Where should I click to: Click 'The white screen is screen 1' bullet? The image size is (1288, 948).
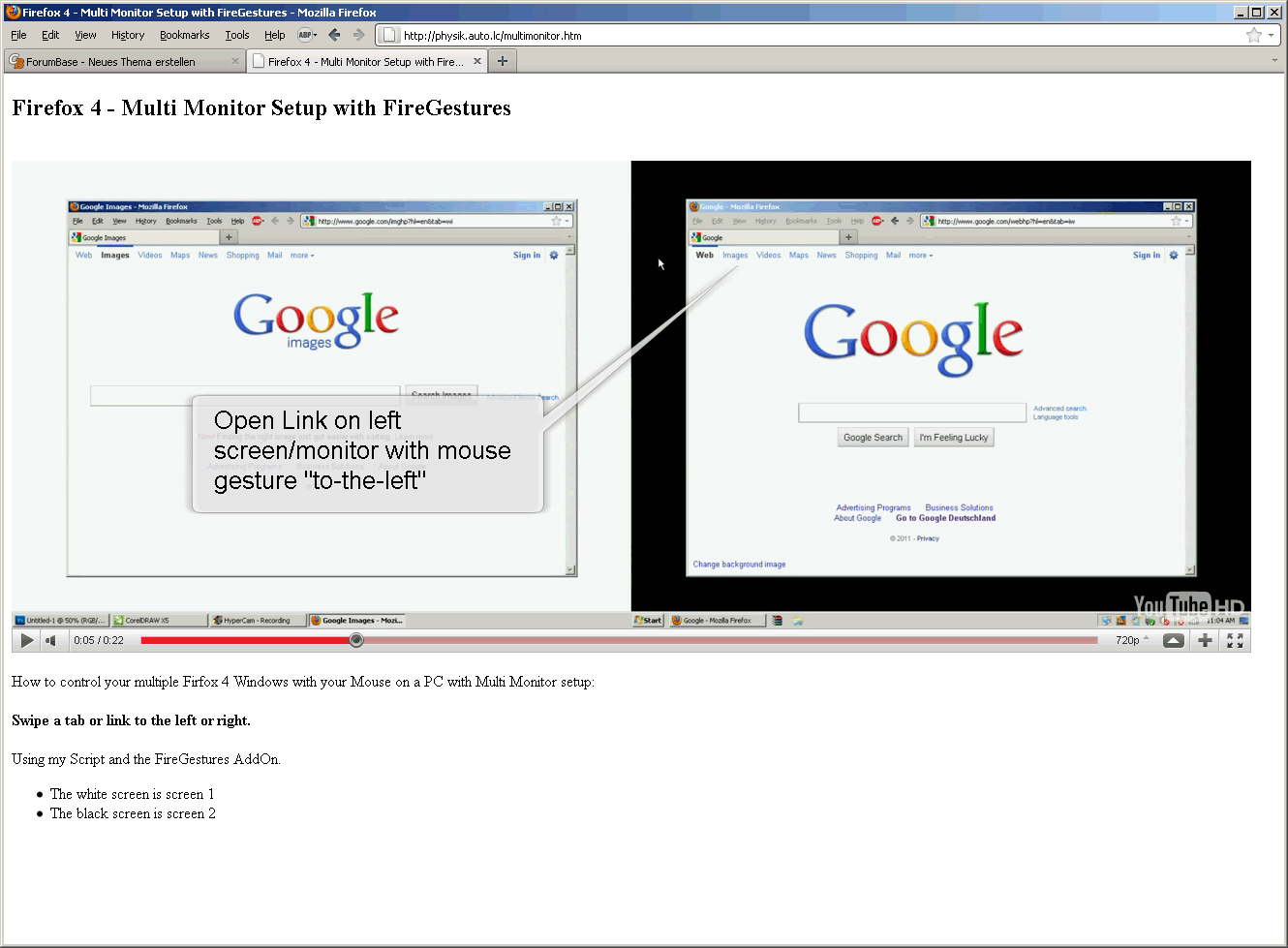(132, 794)
